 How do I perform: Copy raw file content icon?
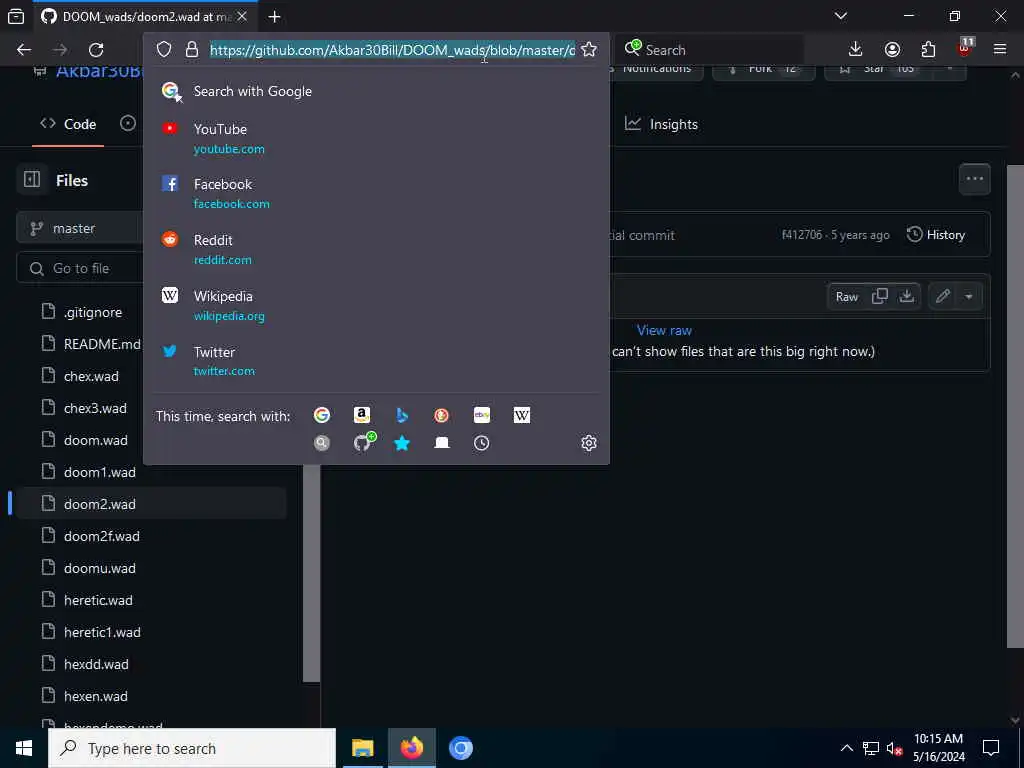click(880, 296)
